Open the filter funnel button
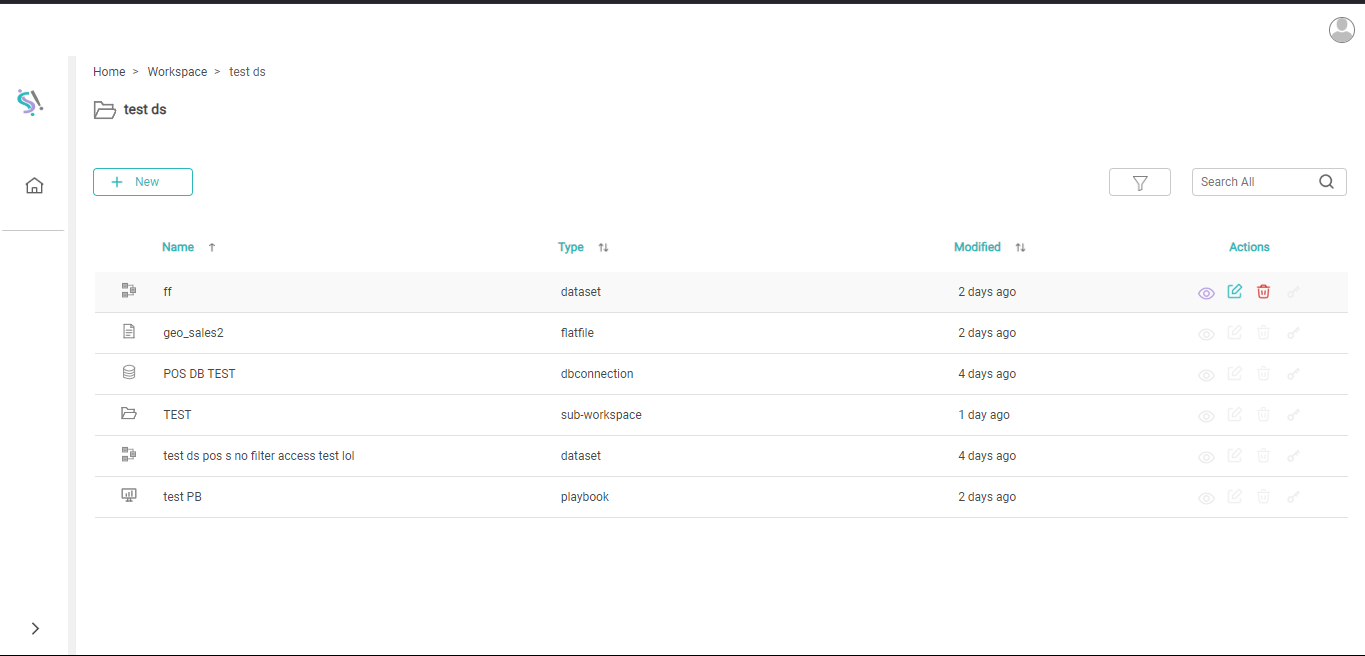The width and height of the screenshot is (1365, 656). coord(1139,182)
